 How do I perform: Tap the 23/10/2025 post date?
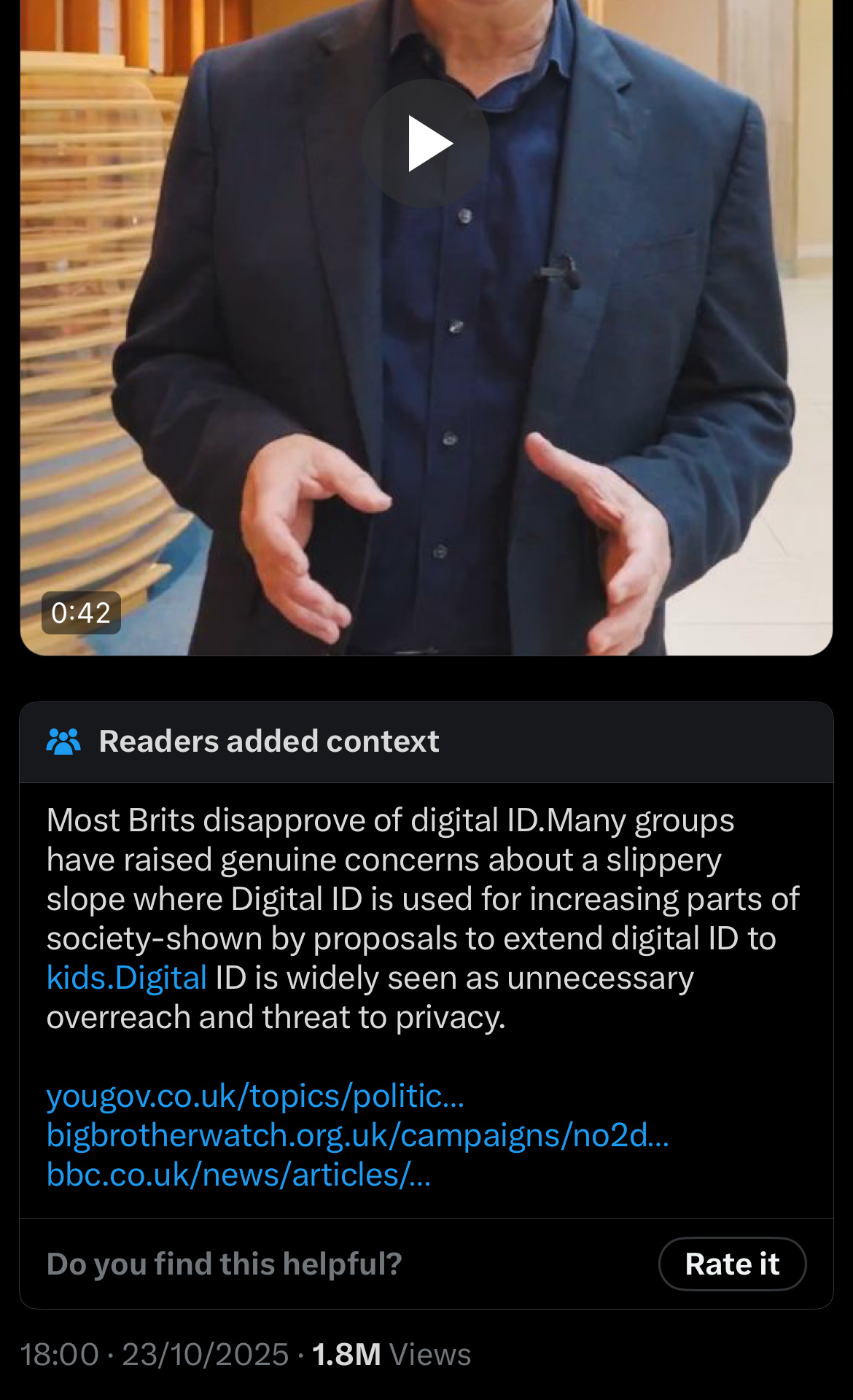coord(206,1354)
